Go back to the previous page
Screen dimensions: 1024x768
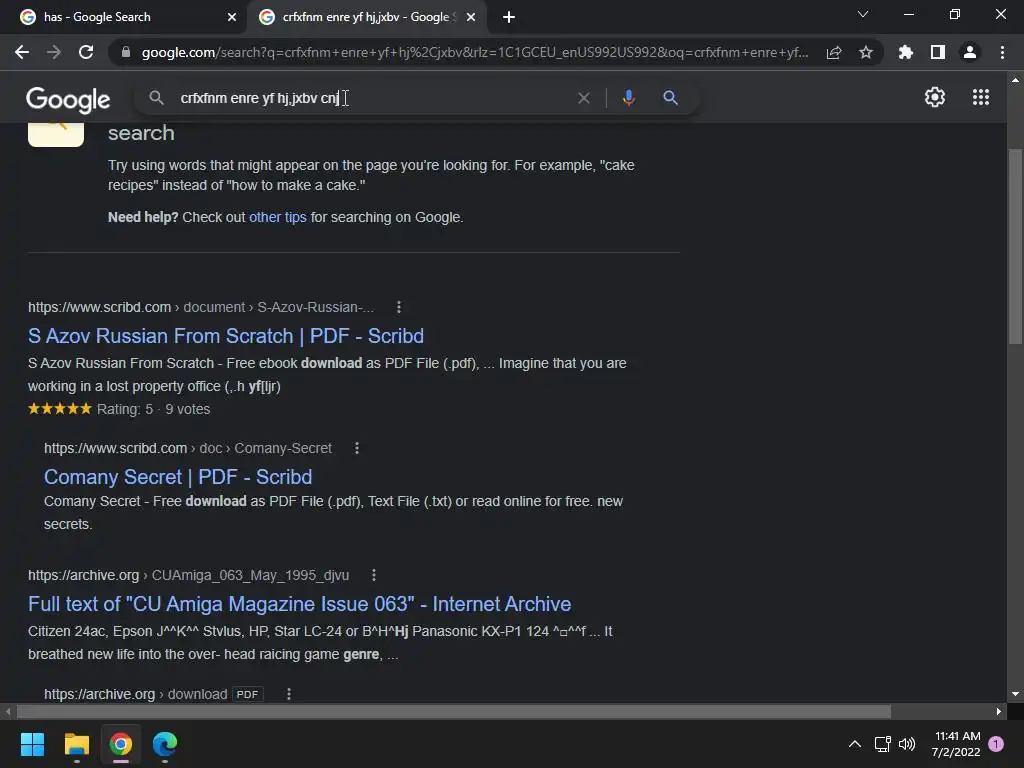click(22, 52)
